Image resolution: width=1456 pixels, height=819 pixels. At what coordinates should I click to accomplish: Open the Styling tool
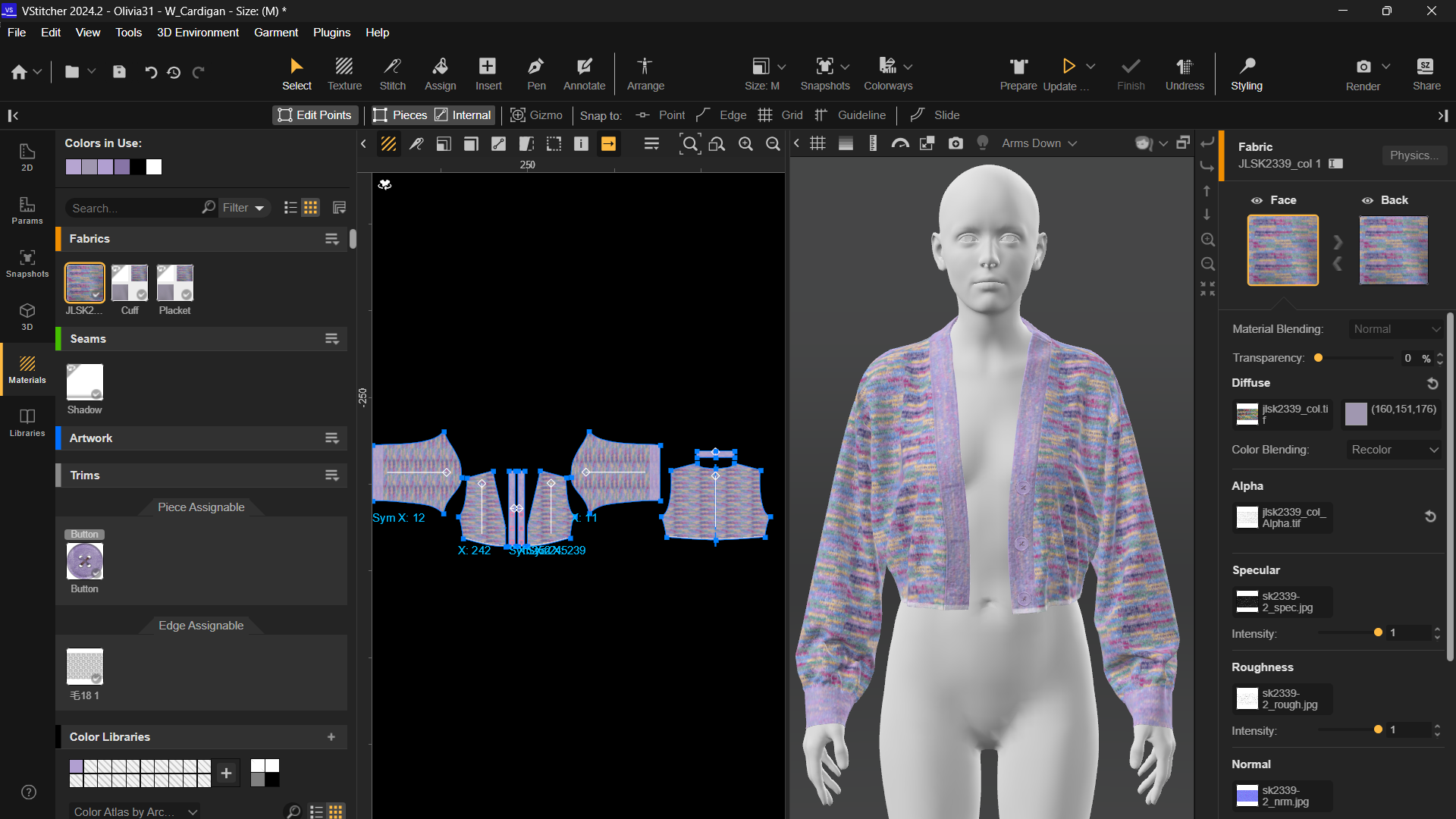pos(1247,74)
